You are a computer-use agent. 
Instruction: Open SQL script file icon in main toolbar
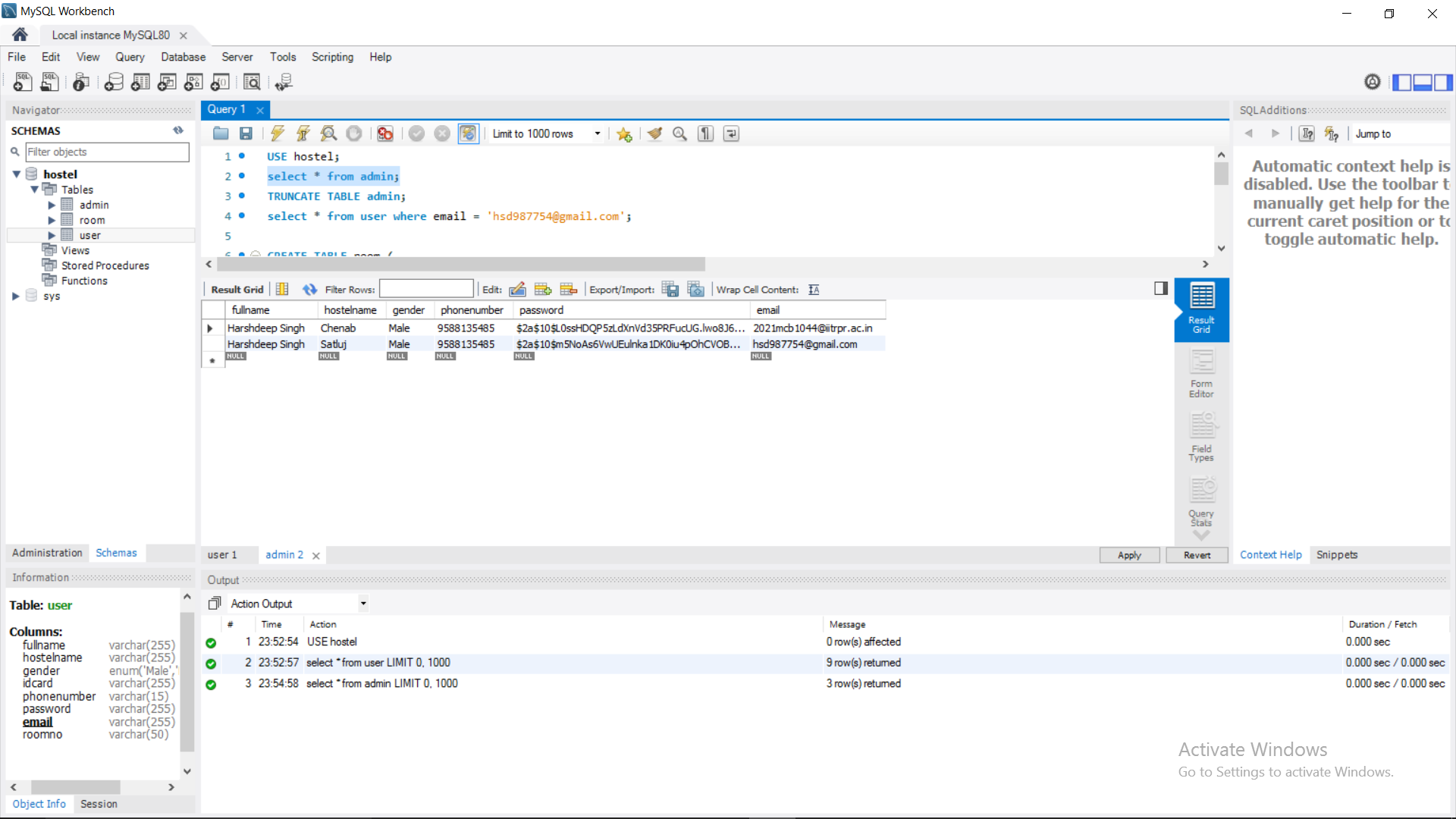point(50,82)
